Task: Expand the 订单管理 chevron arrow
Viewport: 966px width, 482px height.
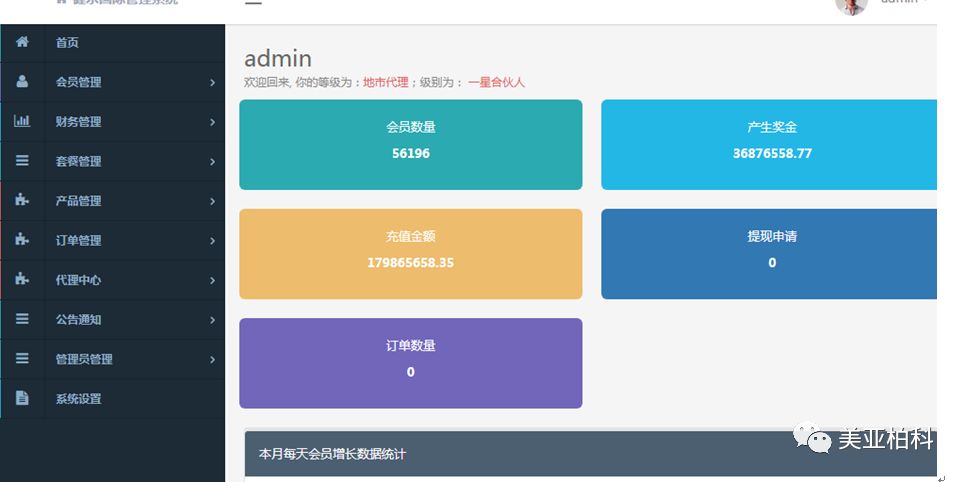Action: coord(213,240)
